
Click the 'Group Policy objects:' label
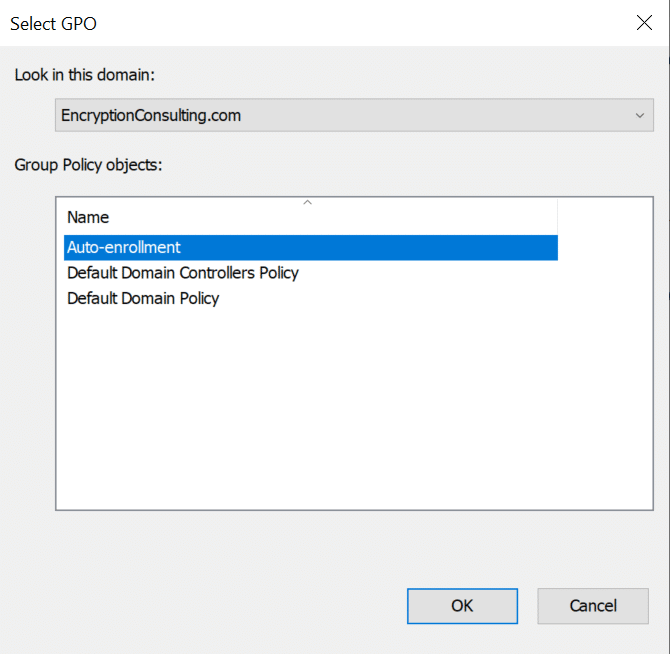point(88,165)
